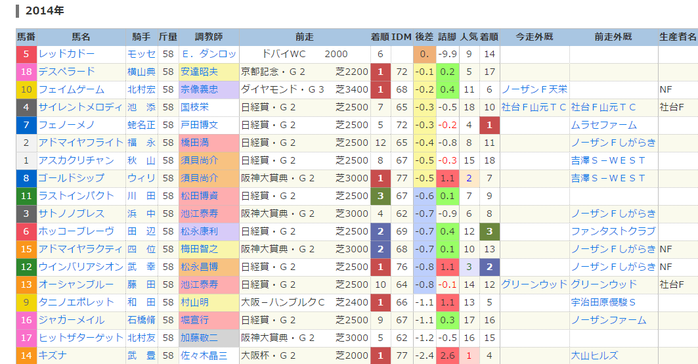Click 2.6 詰脚 value in キズナ row
This screenshot has height=364, width=698.
(x=447, y=356)
